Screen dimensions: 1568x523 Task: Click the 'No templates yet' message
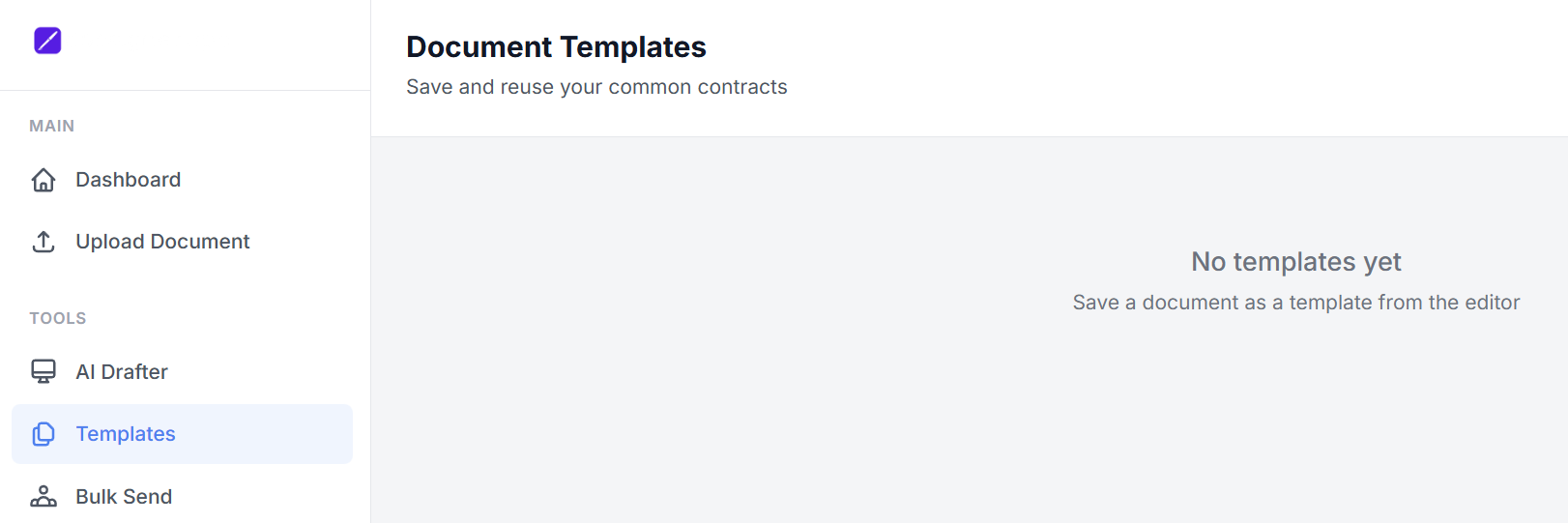(1295, 262)
